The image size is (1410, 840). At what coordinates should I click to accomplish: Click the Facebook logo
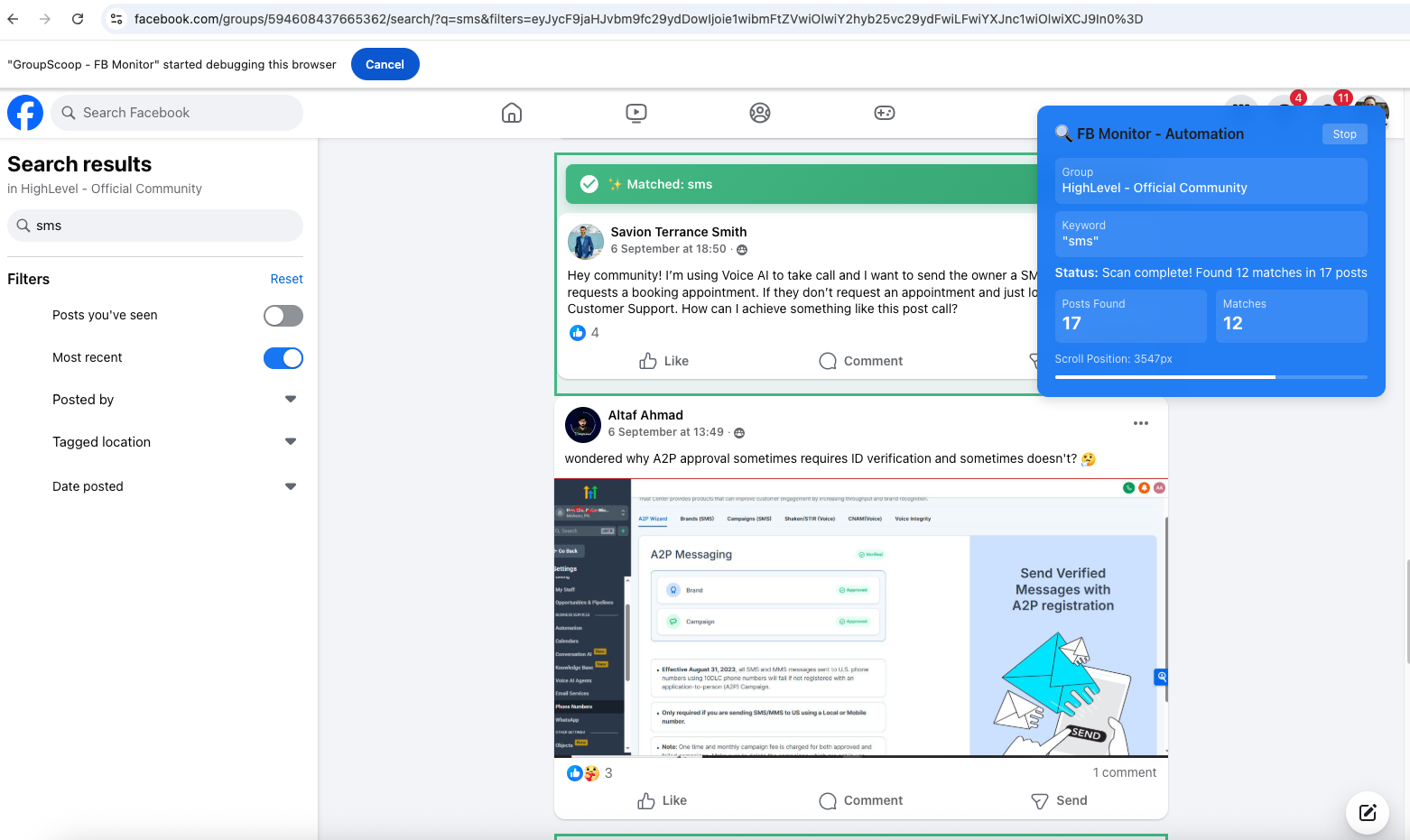[24, 113]
